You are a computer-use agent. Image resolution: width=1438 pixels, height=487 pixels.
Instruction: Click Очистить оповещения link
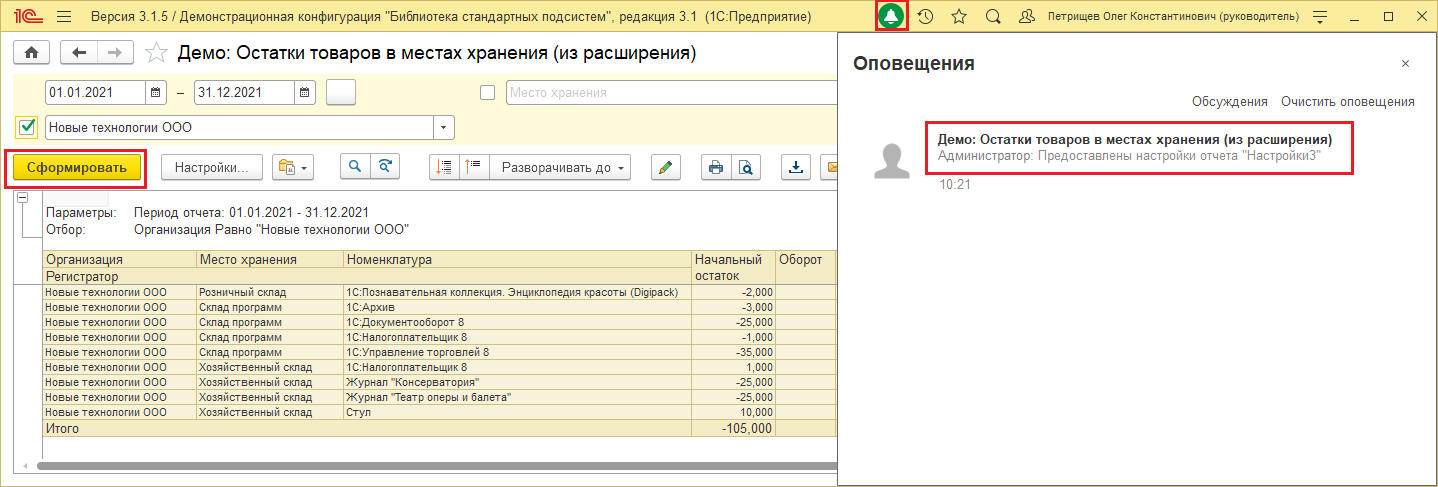[x=1348, y=102]
